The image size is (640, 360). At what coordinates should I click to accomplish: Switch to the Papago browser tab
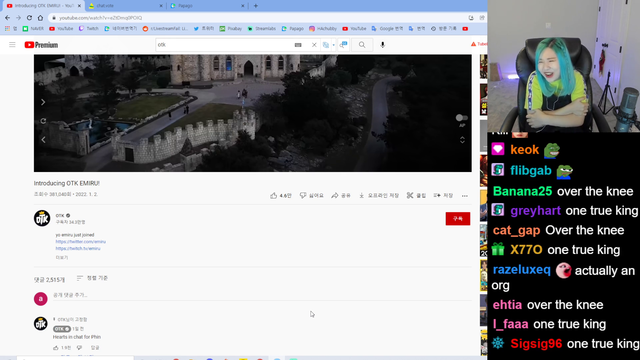207,6
